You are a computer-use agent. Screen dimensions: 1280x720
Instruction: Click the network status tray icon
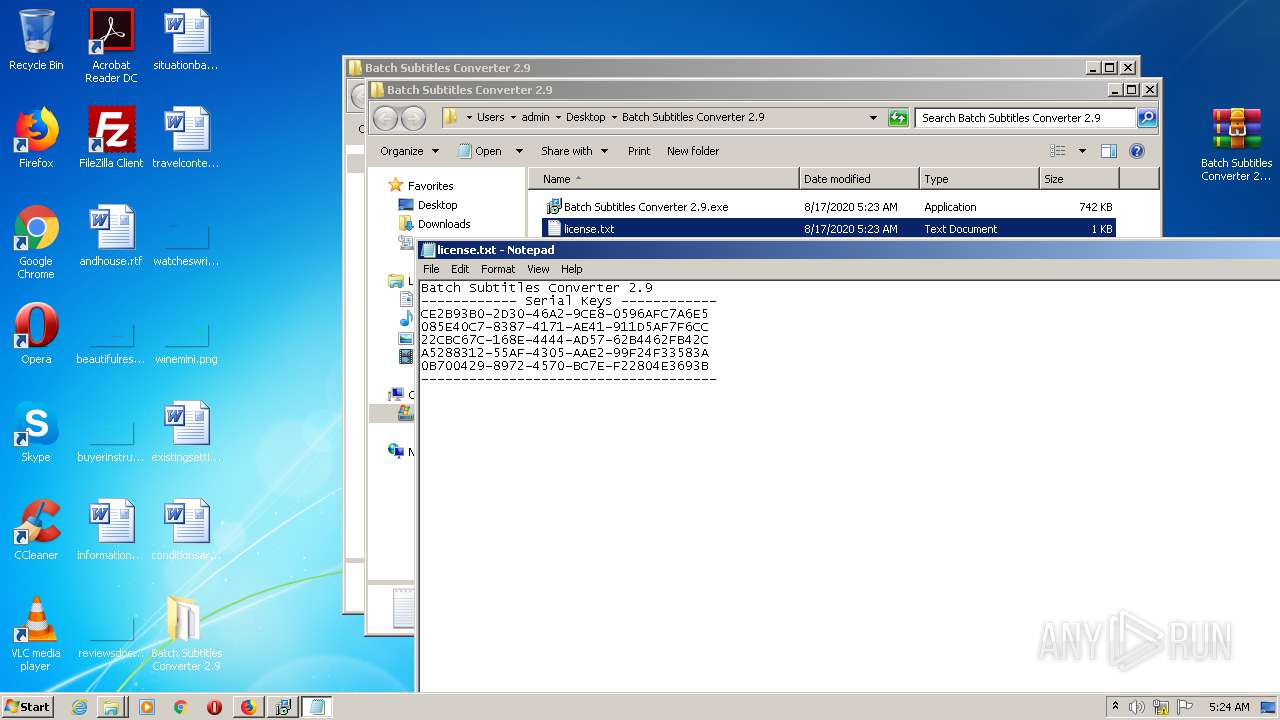(x=1161, y=707)
